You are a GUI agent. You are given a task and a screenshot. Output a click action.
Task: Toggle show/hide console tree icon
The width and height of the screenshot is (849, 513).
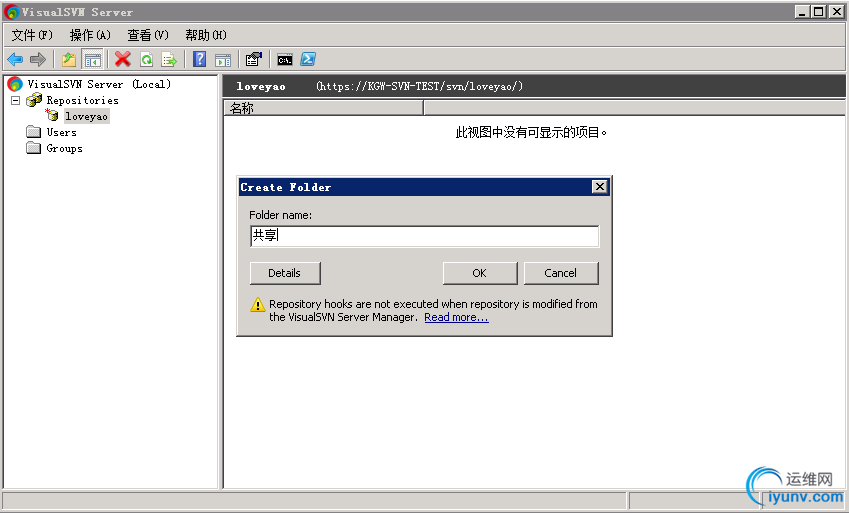(x=93, y=60)
